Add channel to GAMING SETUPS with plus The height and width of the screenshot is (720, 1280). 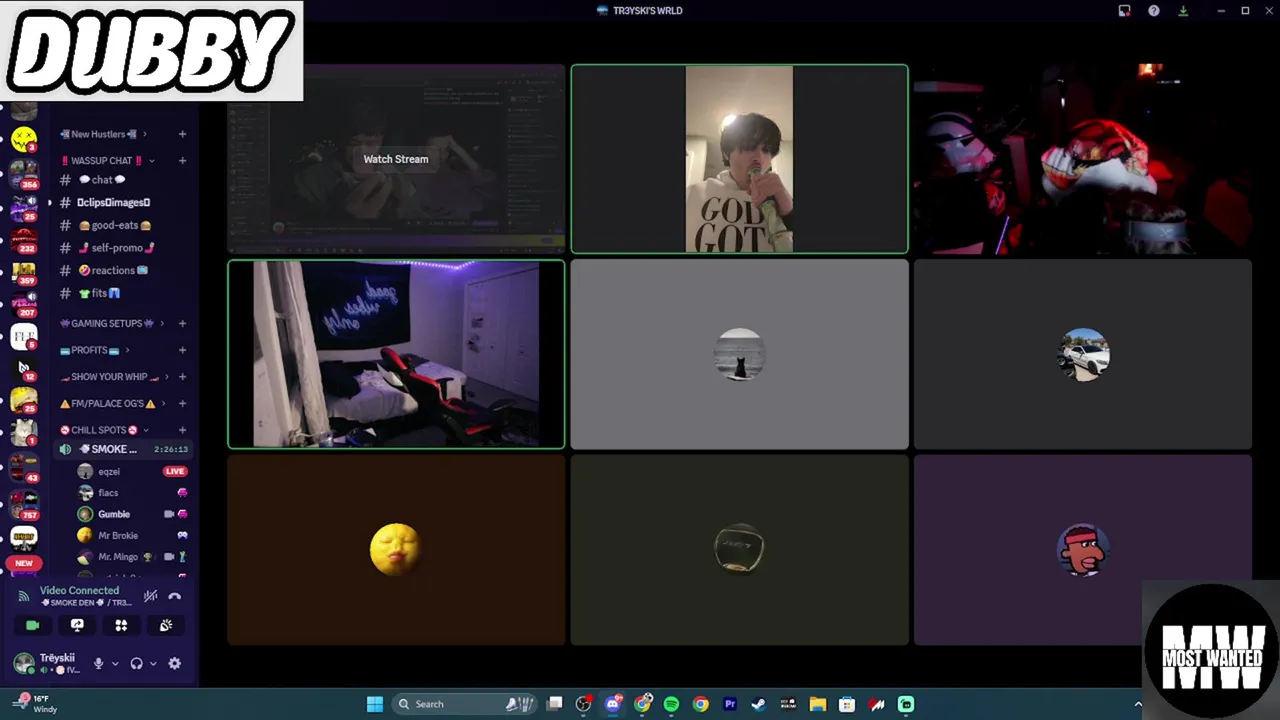coord(182,323)
